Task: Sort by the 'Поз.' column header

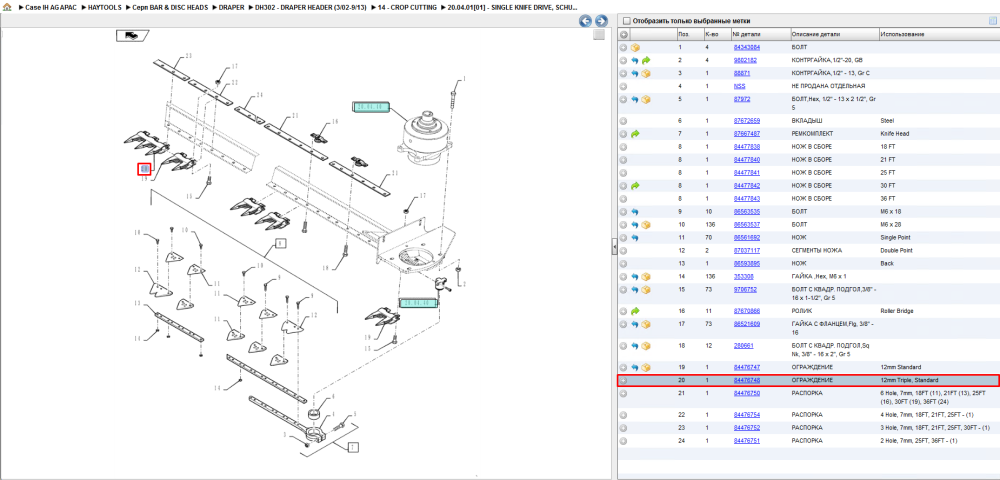Action: click(x=690, y=34)
